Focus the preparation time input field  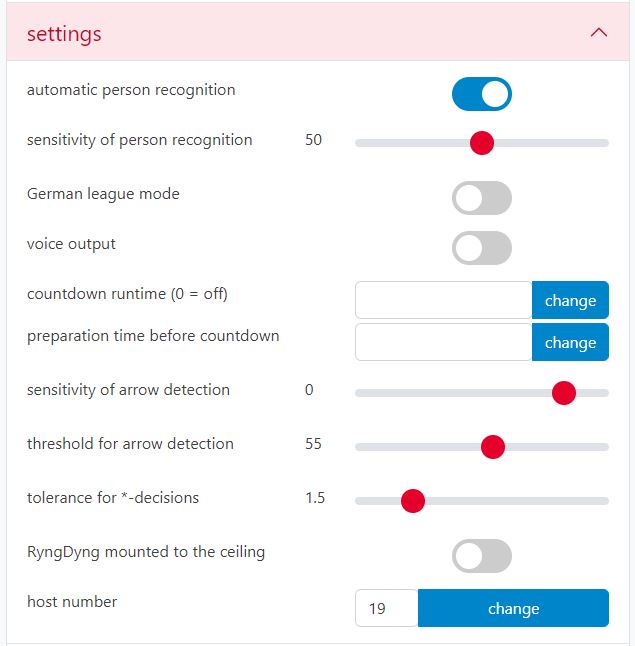tap(443, 342)
